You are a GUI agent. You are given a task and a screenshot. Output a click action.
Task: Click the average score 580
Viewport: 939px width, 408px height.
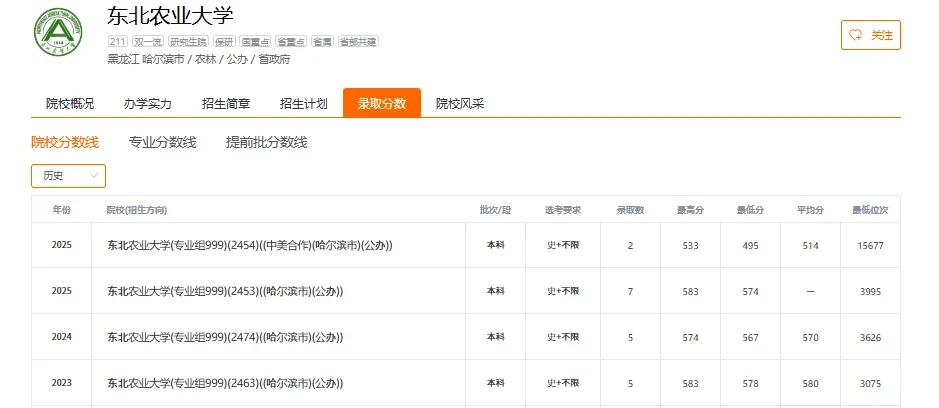pos(810,383)
